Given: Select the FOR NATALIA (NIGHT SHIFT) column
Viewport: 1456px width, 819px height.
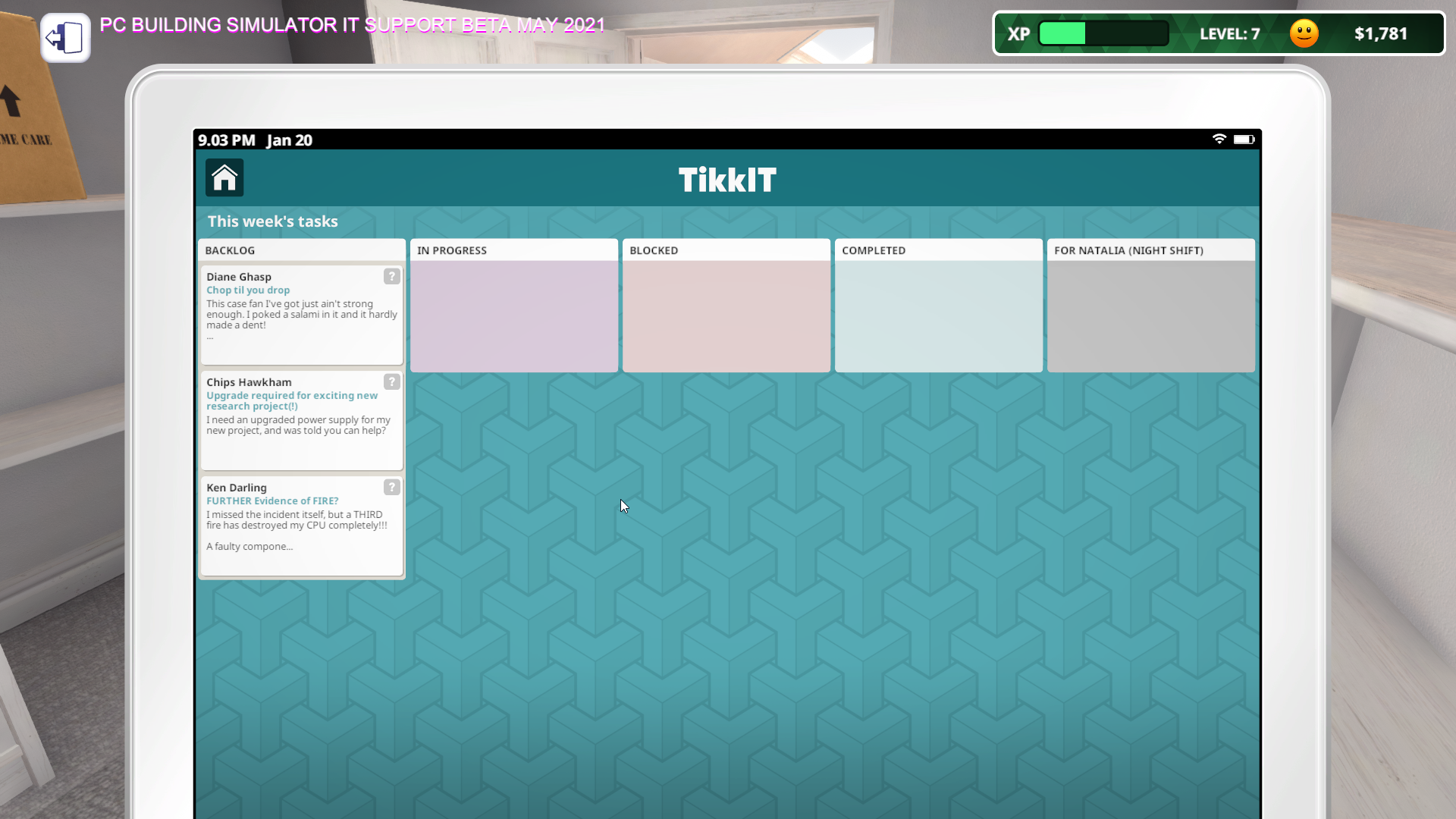Looking at the screenshot, I should point(1128,251).
